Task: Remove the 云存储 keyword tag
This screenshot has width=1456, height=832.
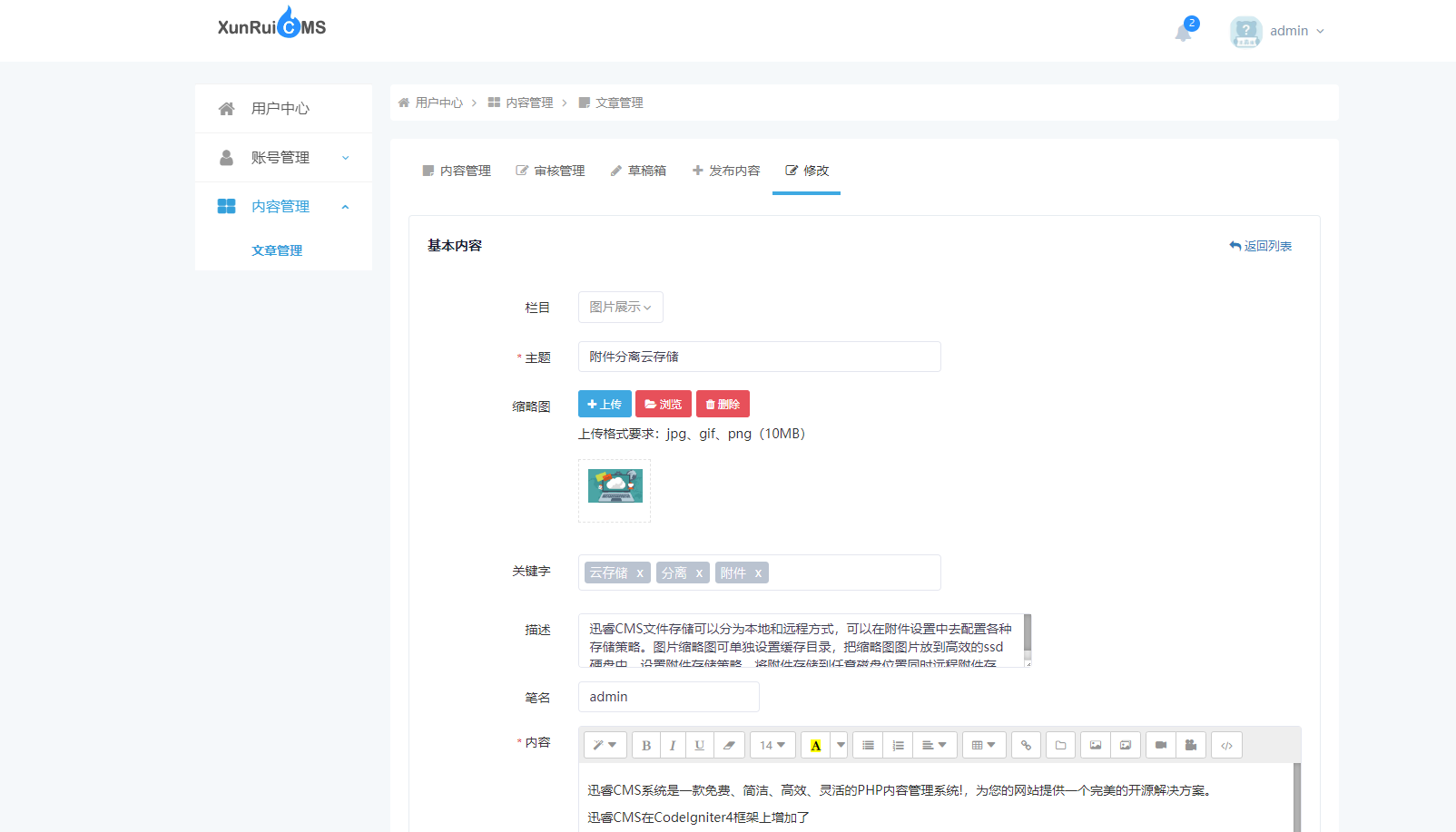Action: (x=640, y=573)
